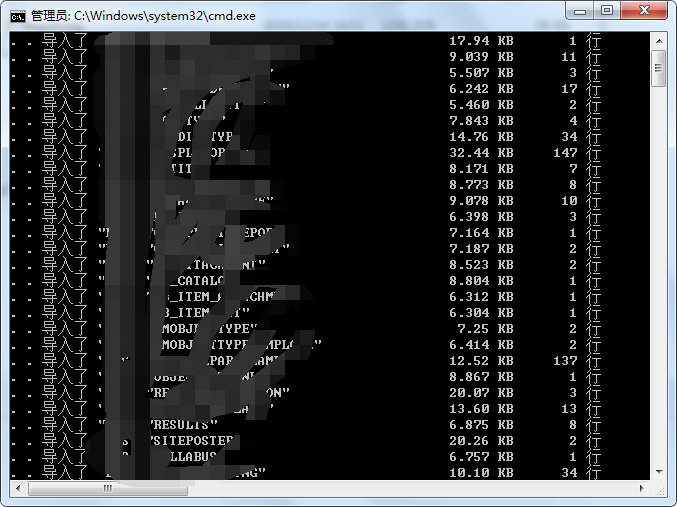This screenshot has height=507, width=677.
Task: Click the vertical scrollbar thumb
Action: tap(659, 68)
